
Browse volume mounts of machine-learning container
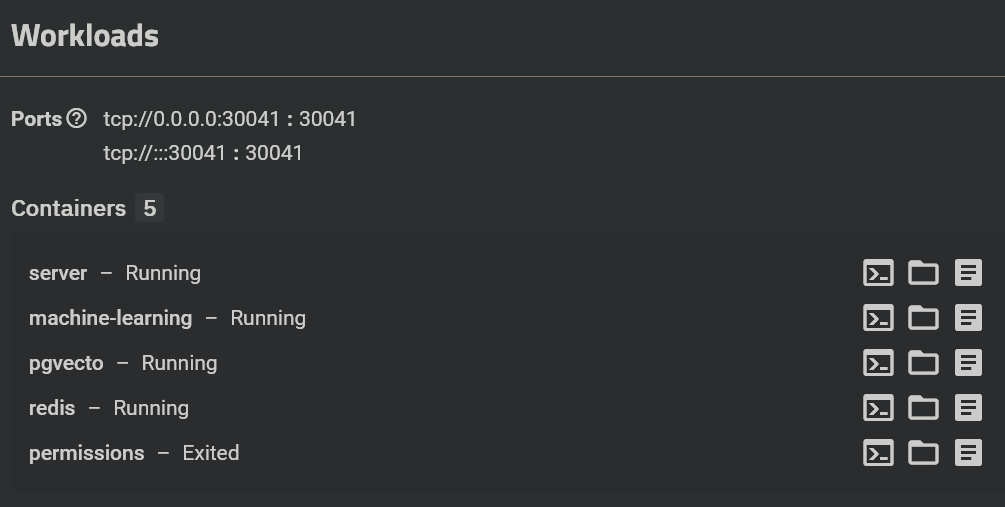(923, 318)
